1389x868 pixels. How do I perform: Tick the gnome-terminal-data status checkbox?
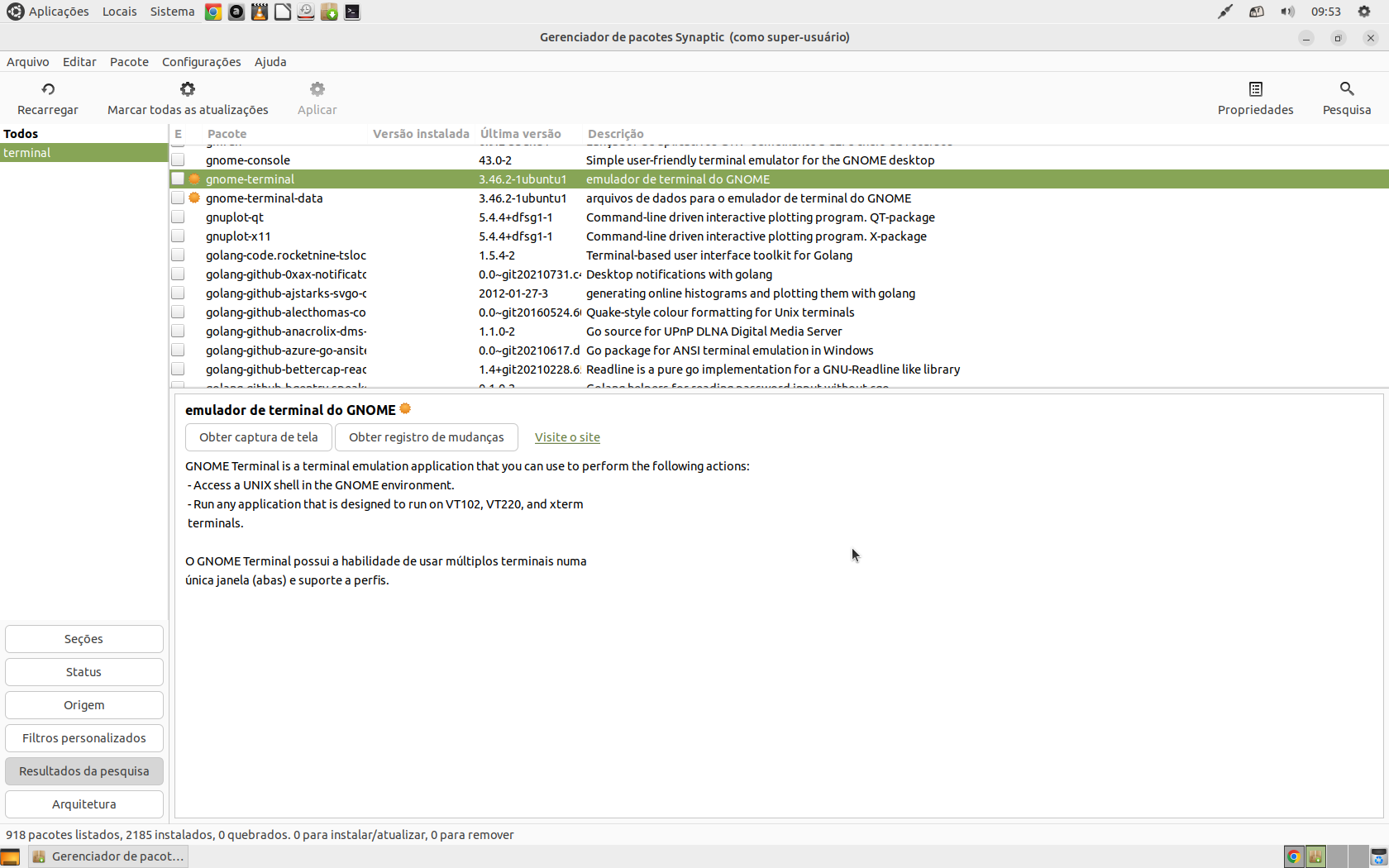[x=178, y=198]
